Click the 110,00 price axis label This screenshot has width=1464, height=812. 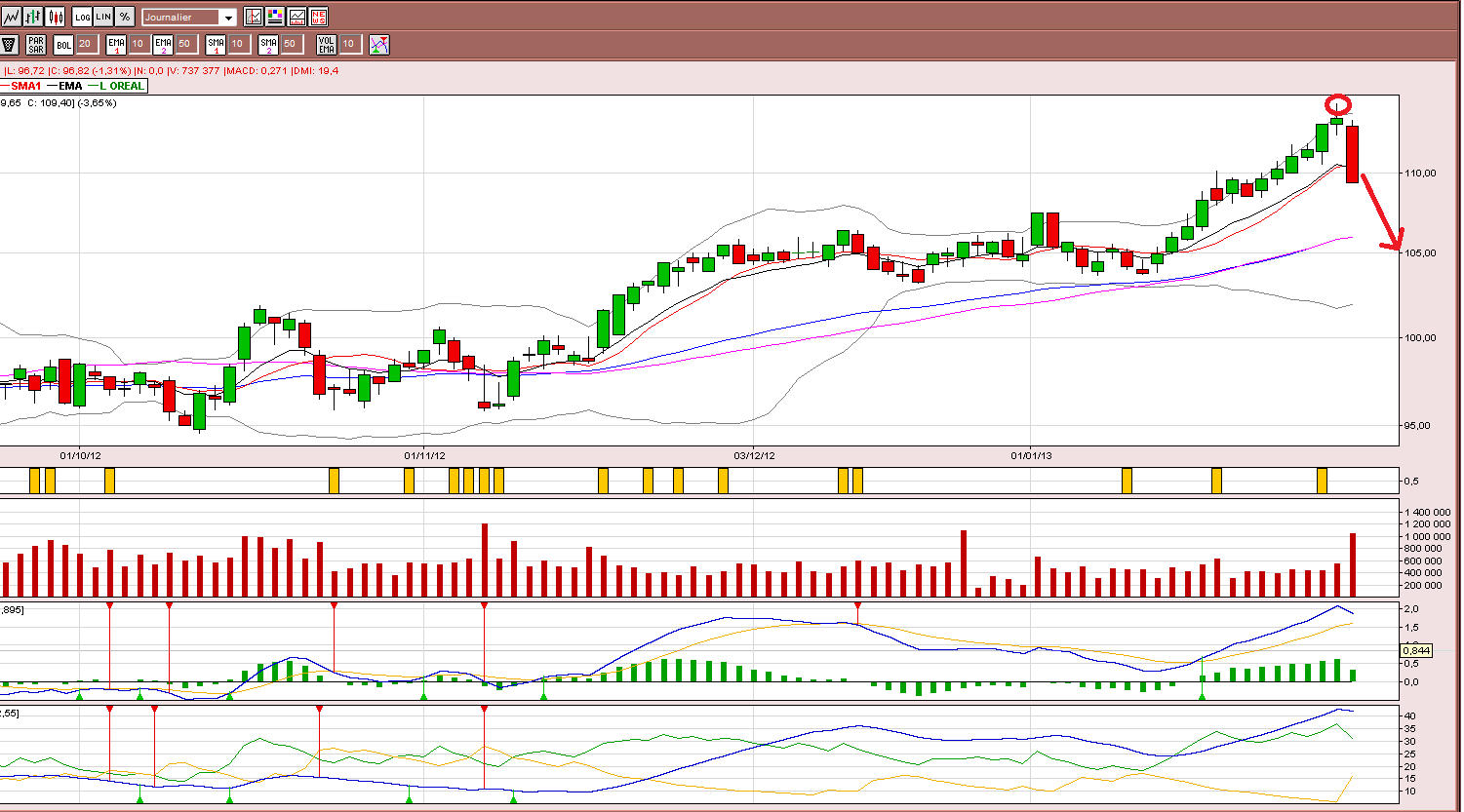pyautogui.click(x=1420, y=174)
